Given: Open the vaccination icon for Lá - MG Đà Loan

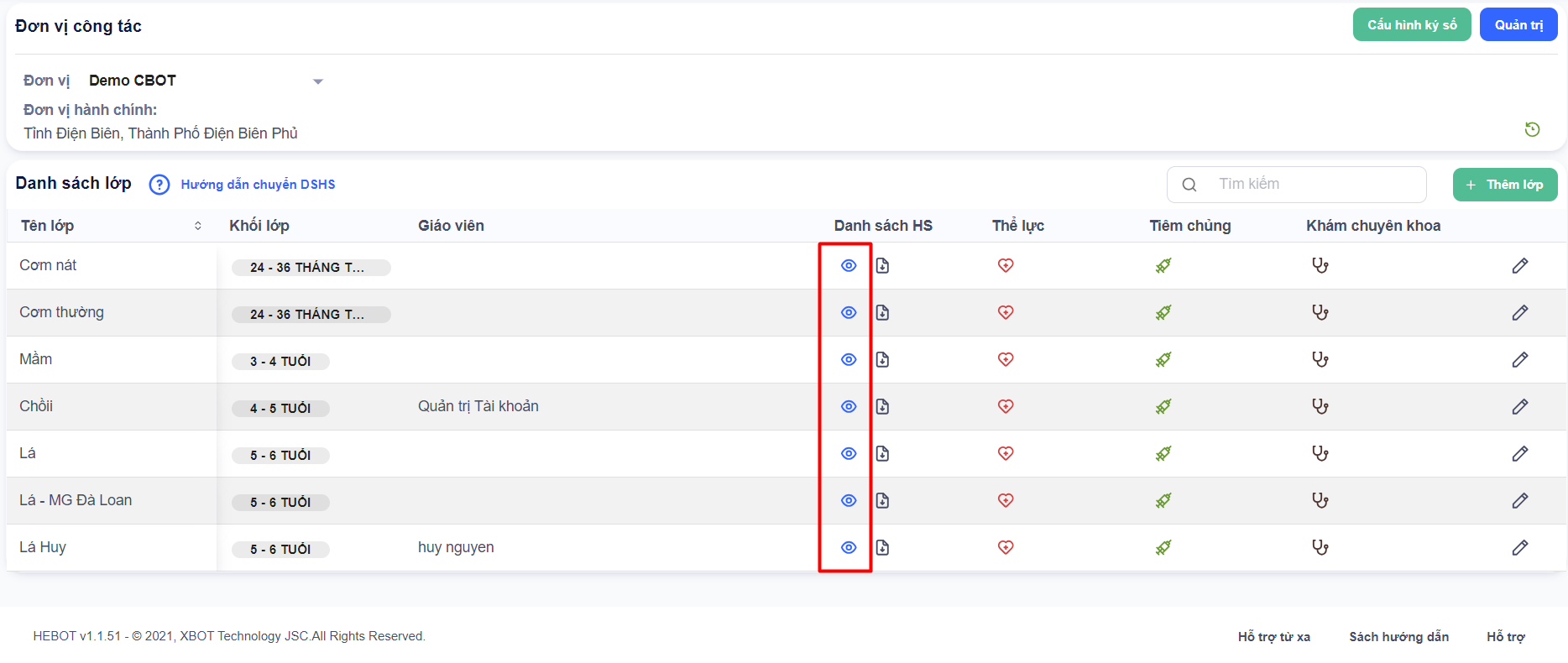Looking at the screenshot, I should pyautogui.click(x=1163, y=501).
